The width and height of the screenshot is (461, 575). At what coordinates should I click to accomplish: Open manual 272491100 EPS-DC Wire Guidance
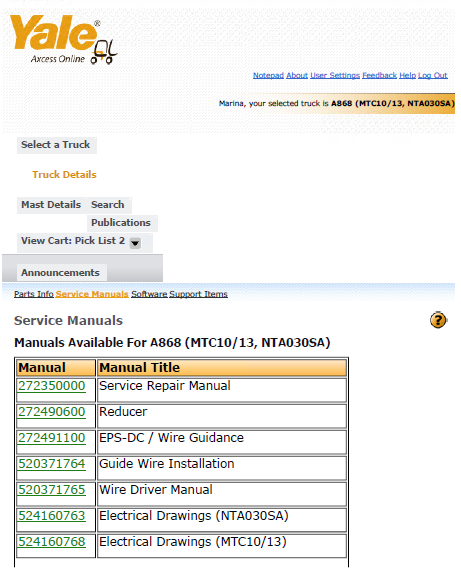[52, 438]
